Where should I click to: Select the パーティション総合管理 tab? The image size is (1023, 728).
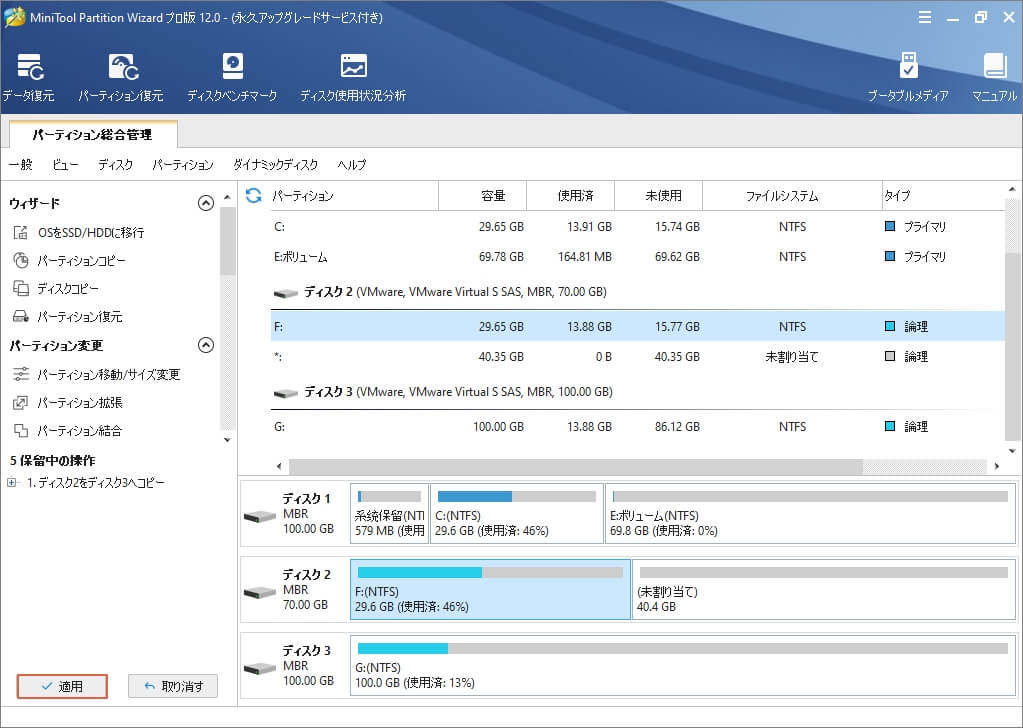tap(92, 134)
